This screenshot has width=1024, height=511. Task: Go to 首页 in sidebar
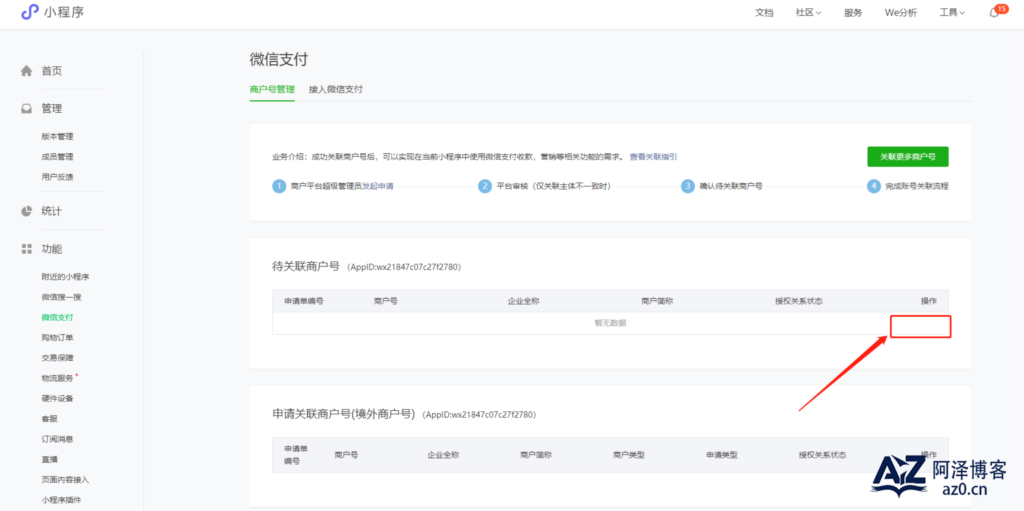click(52, 71)
